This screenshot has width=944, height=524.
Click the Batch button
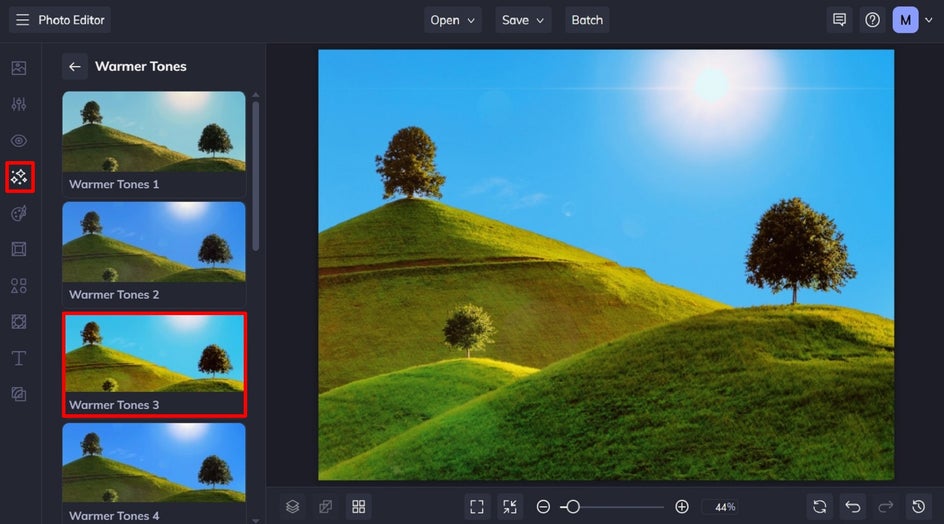click(x=587, y=20)
